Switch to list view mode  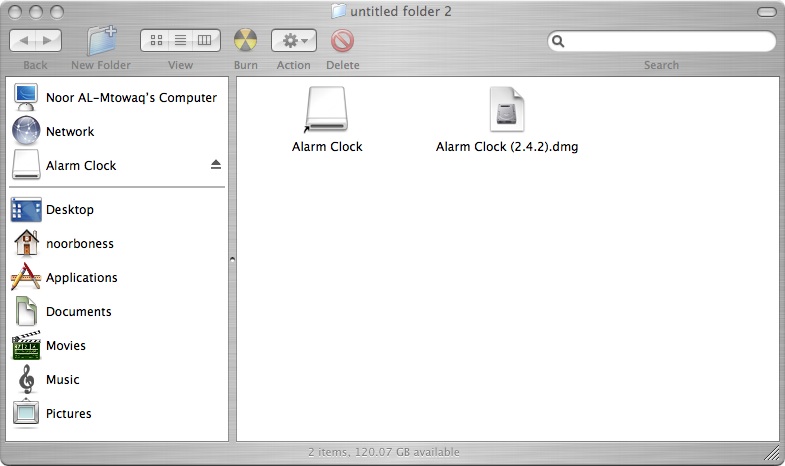tap(180, 41)
